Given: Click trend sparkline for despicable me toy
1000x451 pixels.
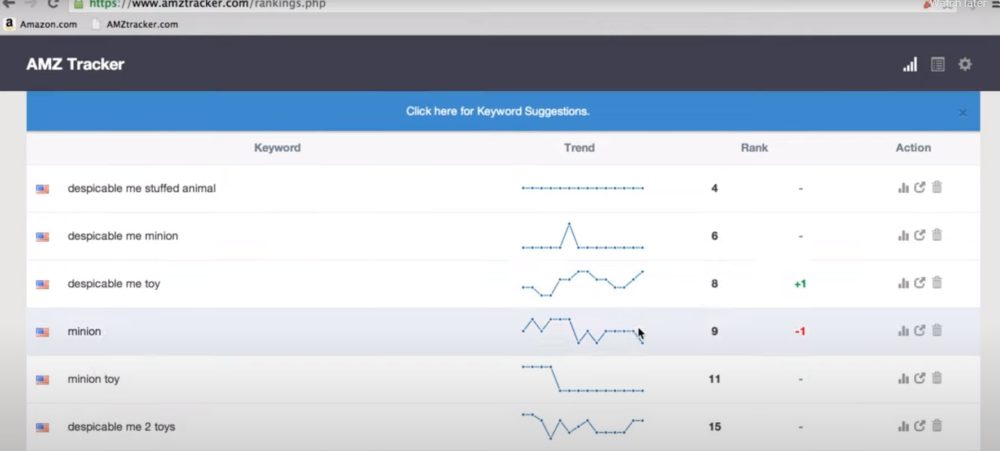Looking at the screenshot, I should [x=583, y=283].
